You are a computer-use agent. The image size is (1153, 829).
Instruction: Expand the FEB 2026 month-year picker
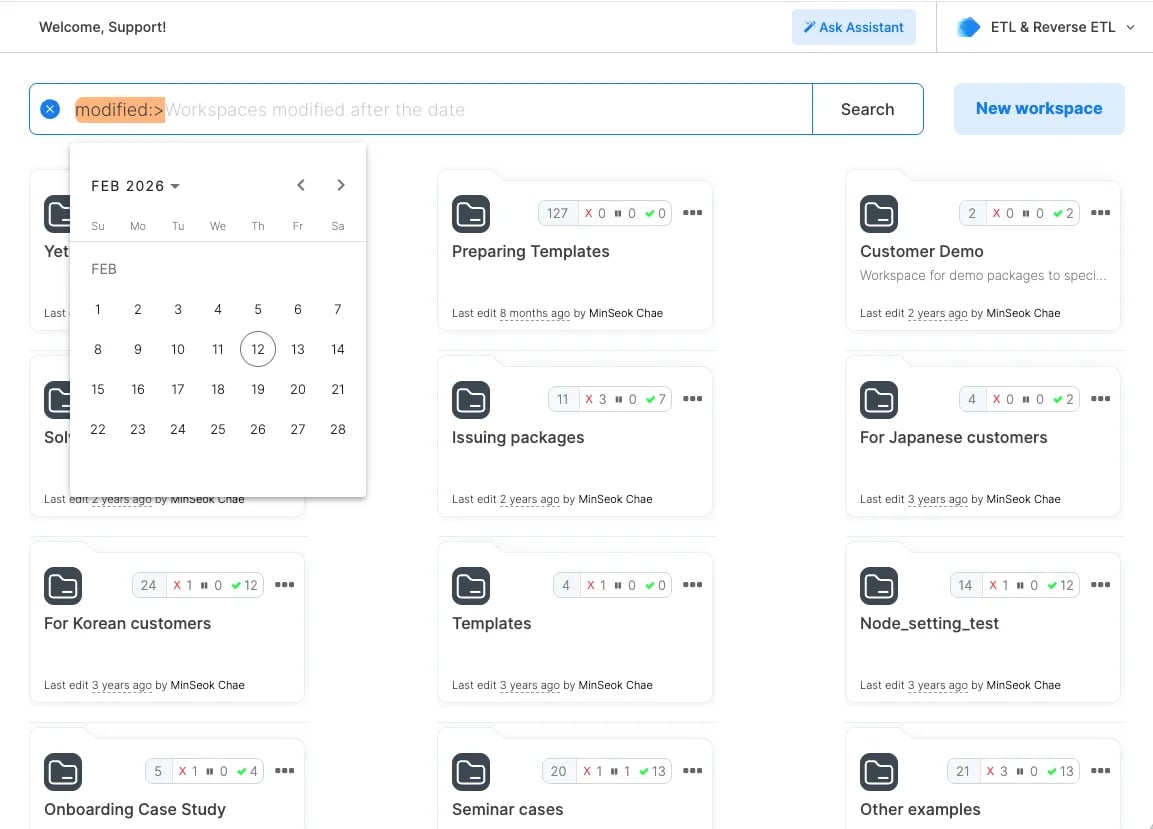coord(135,186)
